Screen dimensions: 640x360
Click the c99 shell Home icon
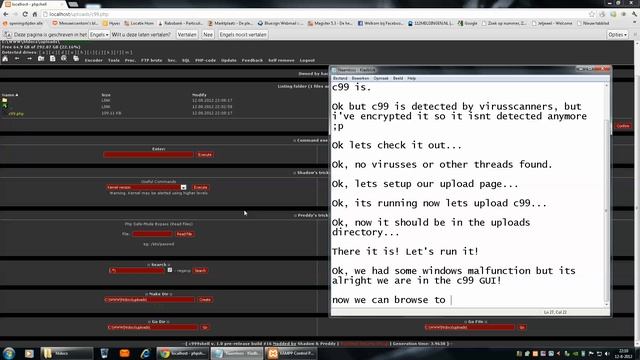pyautogui.click(x=5, y=59)
